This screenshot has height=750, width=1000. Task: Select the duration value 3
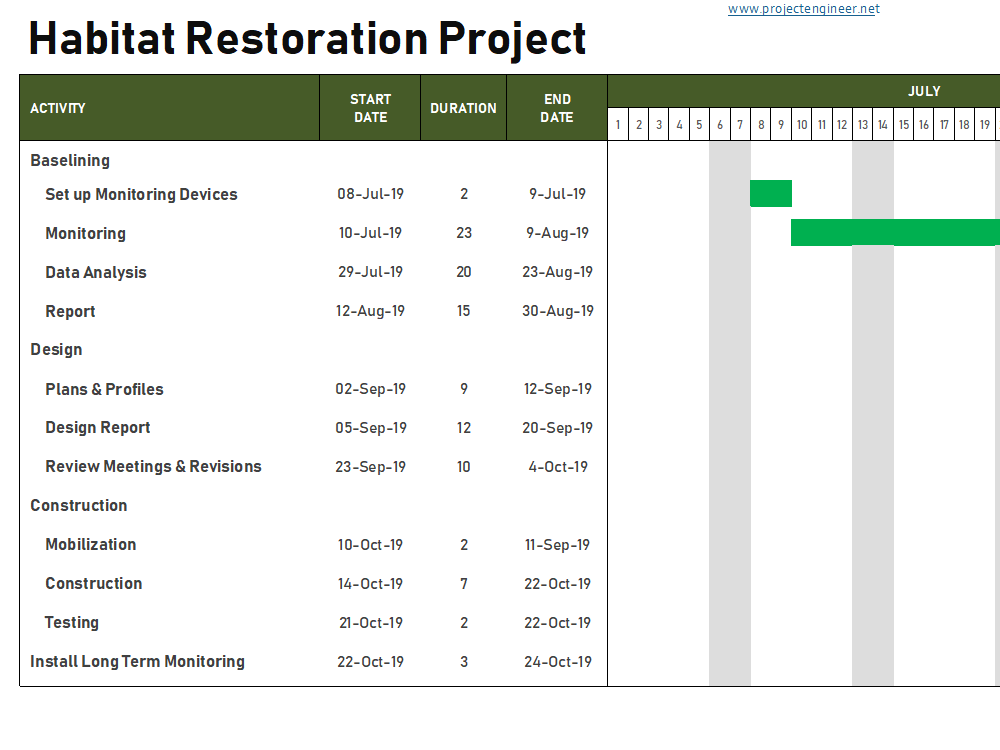[464, 662]
